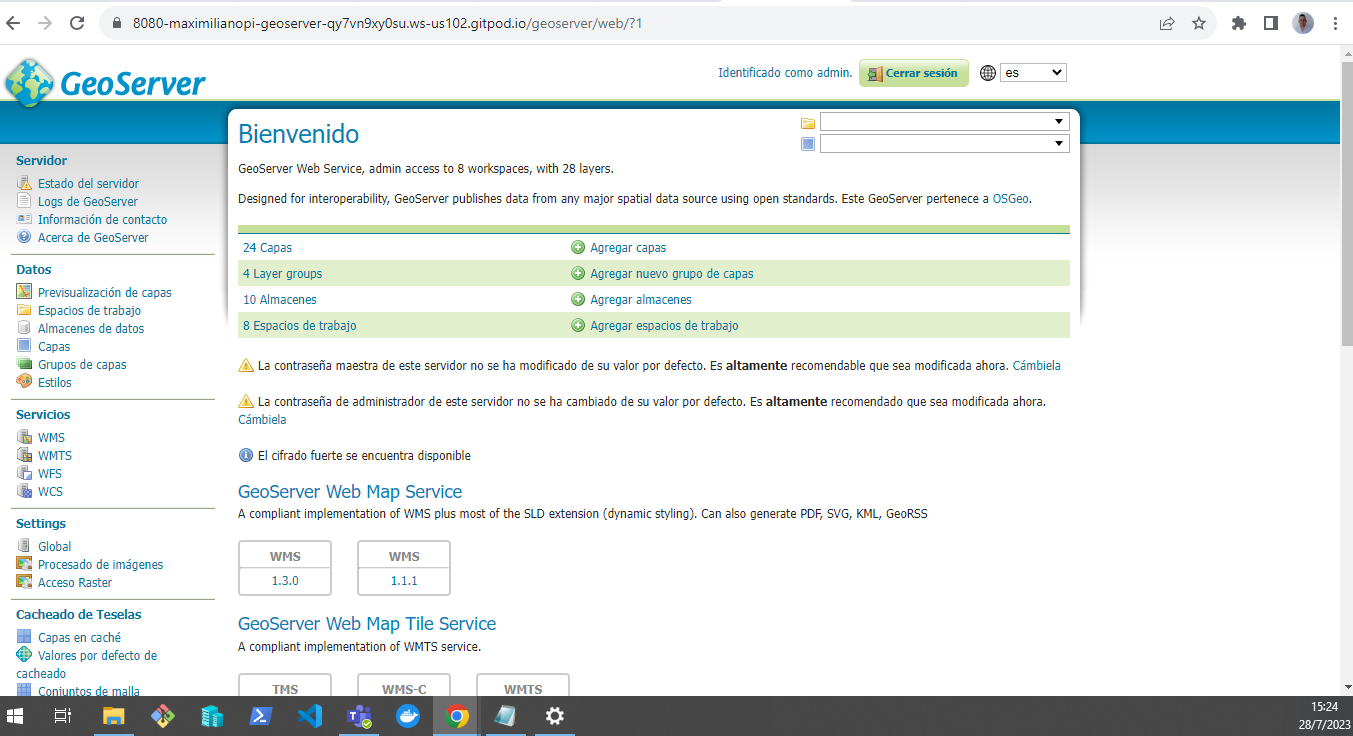
Task: Open the workspace filter dropdown beside folder icon
Action: click(x=944, y=122)
